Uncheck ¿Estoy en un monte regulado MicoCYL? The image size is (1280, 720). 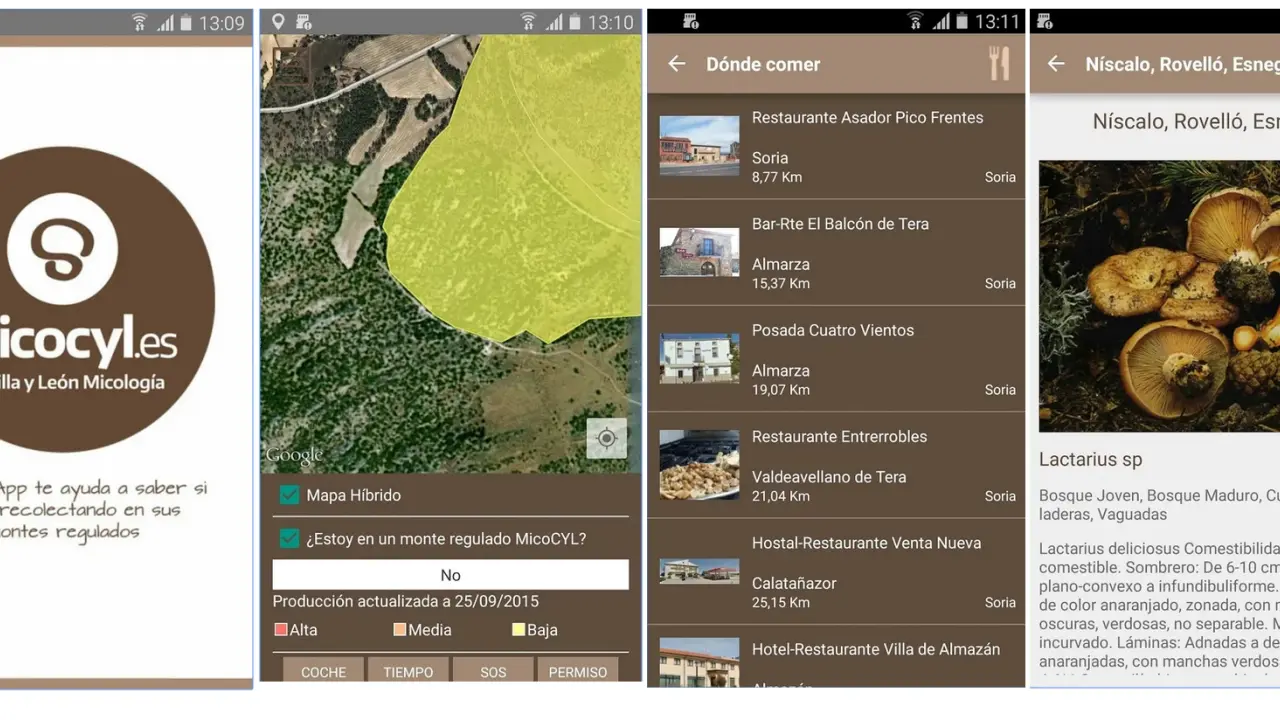[290, 539]
